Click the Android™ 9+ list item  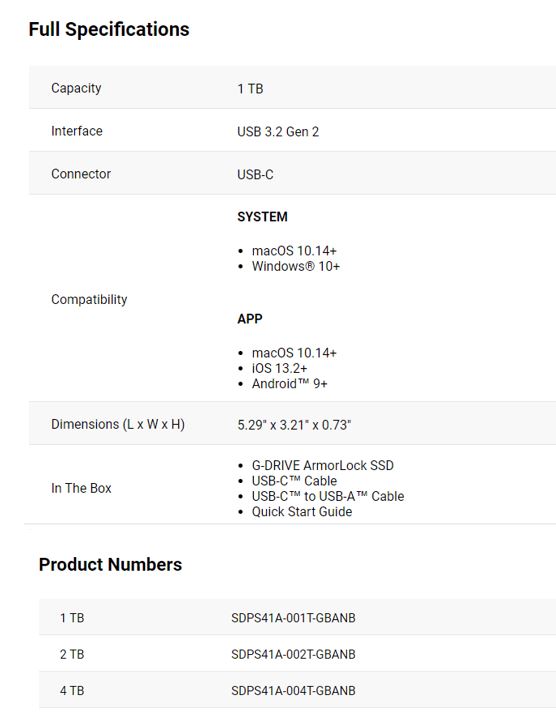tap(289, 384)
